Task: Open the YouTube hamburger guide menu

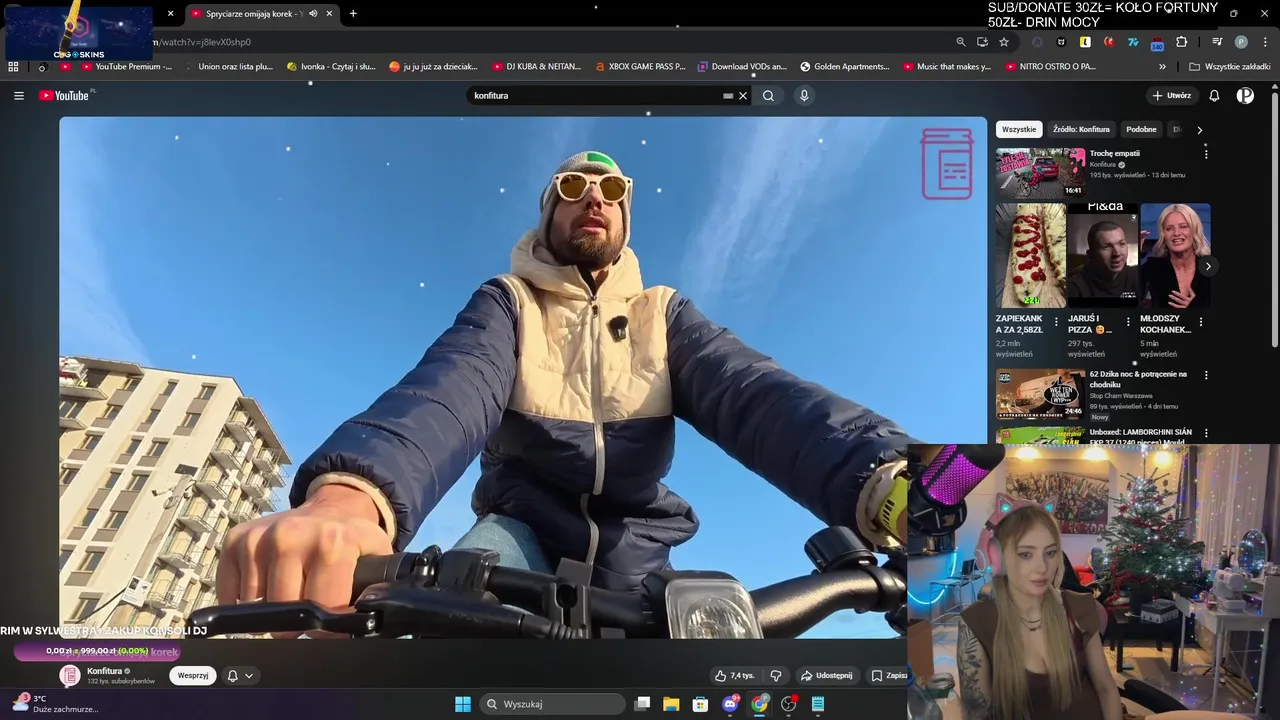Action: click(19, 96)
